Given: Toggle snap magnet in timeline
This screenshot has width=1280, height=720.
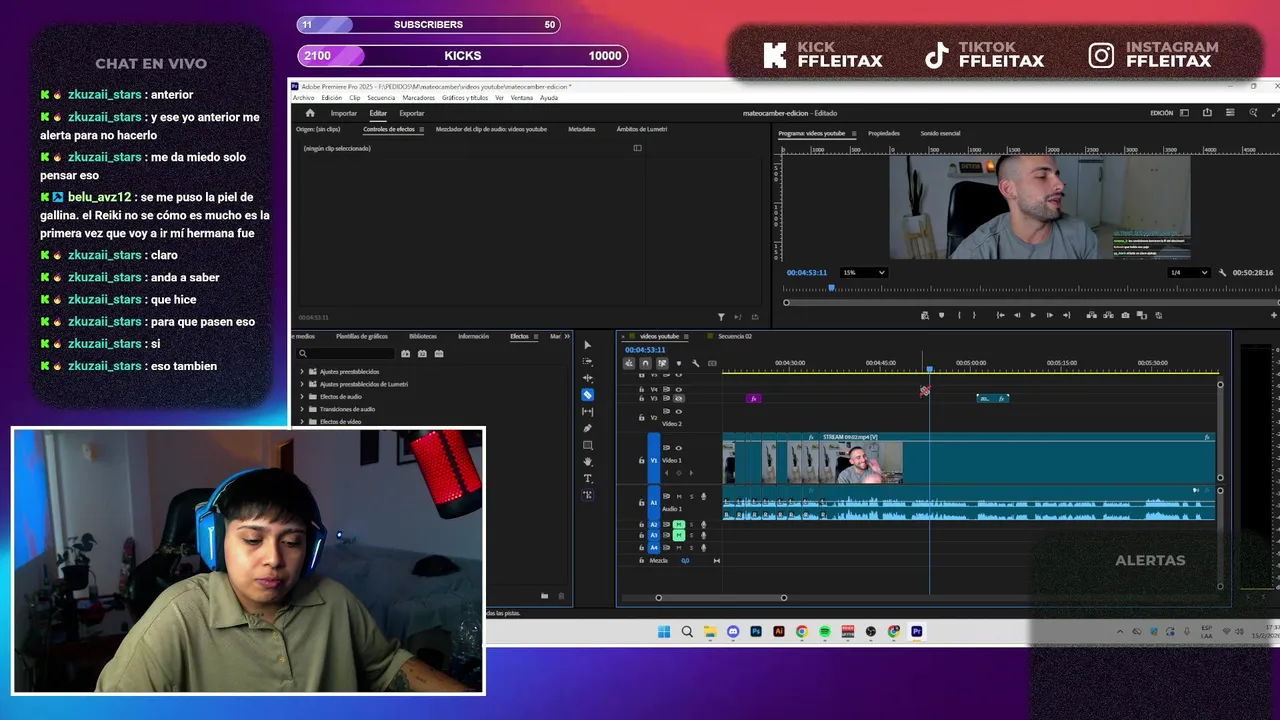Looking at the screenshot, I should point(645,363).
